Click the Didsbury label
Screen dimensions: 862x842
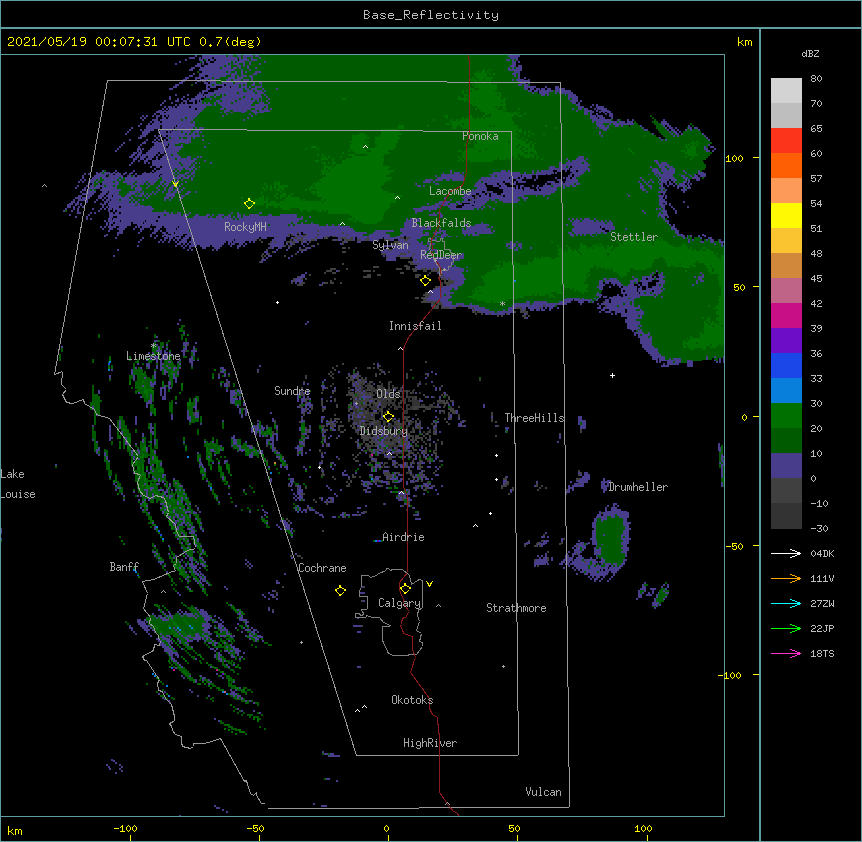[x=384, y=431]
